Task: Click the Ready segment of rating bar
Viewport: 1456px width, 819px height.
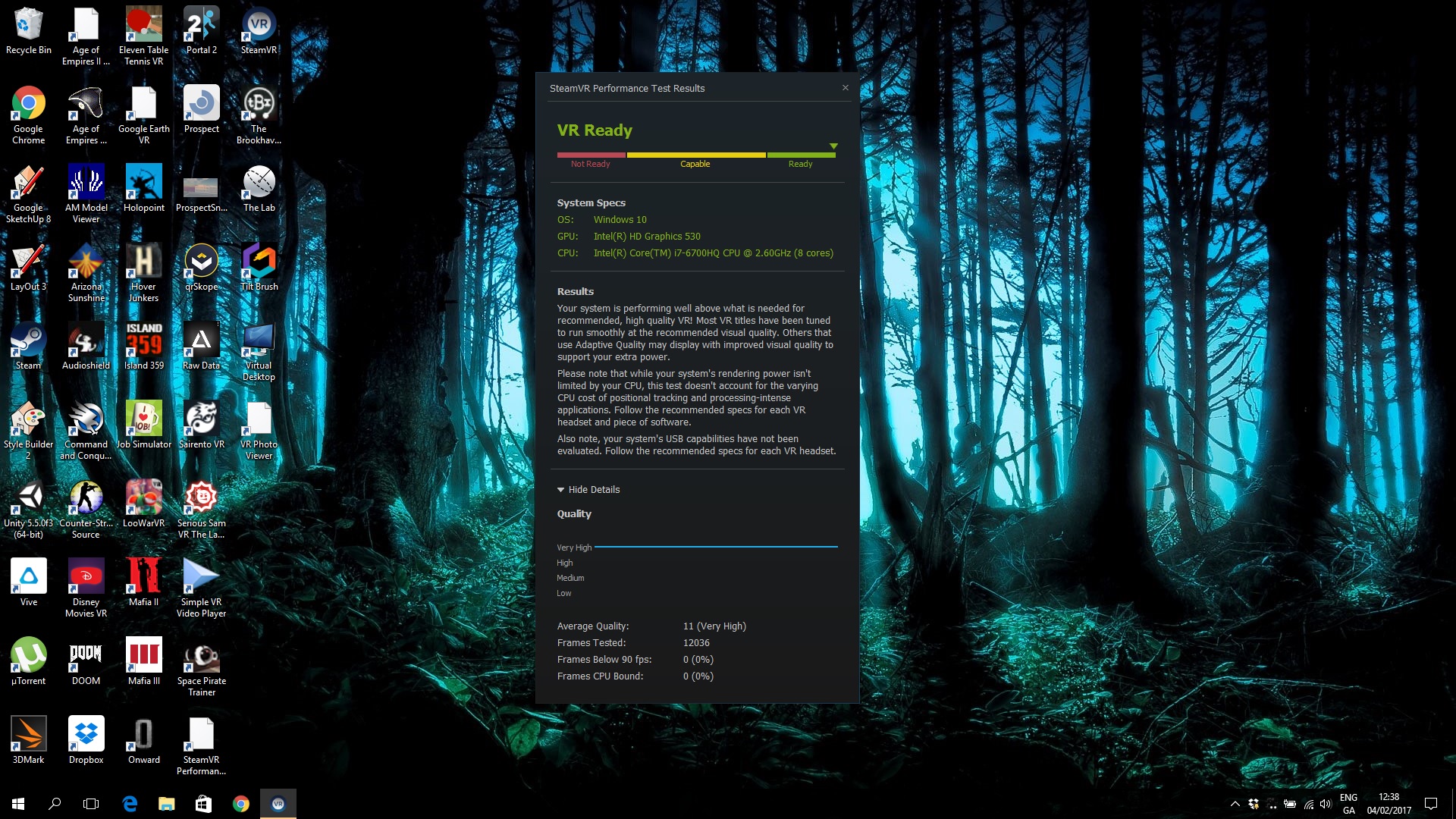Action: [801, 155]
